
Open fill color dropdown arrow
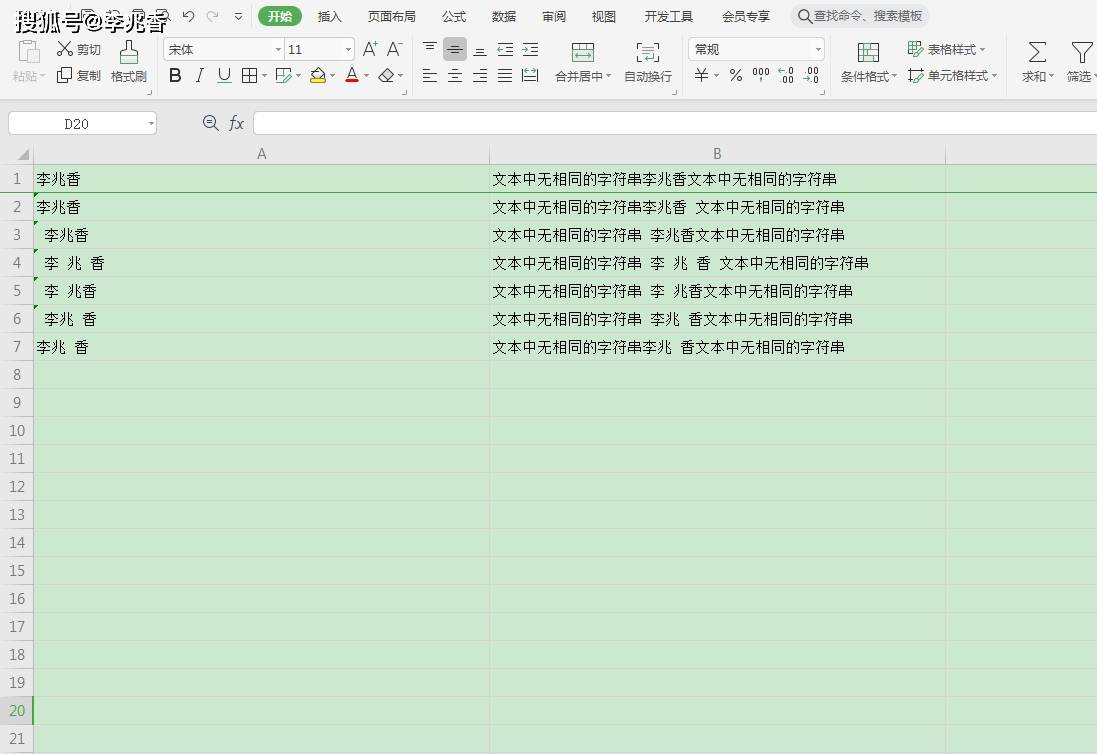tap(332, 76)
